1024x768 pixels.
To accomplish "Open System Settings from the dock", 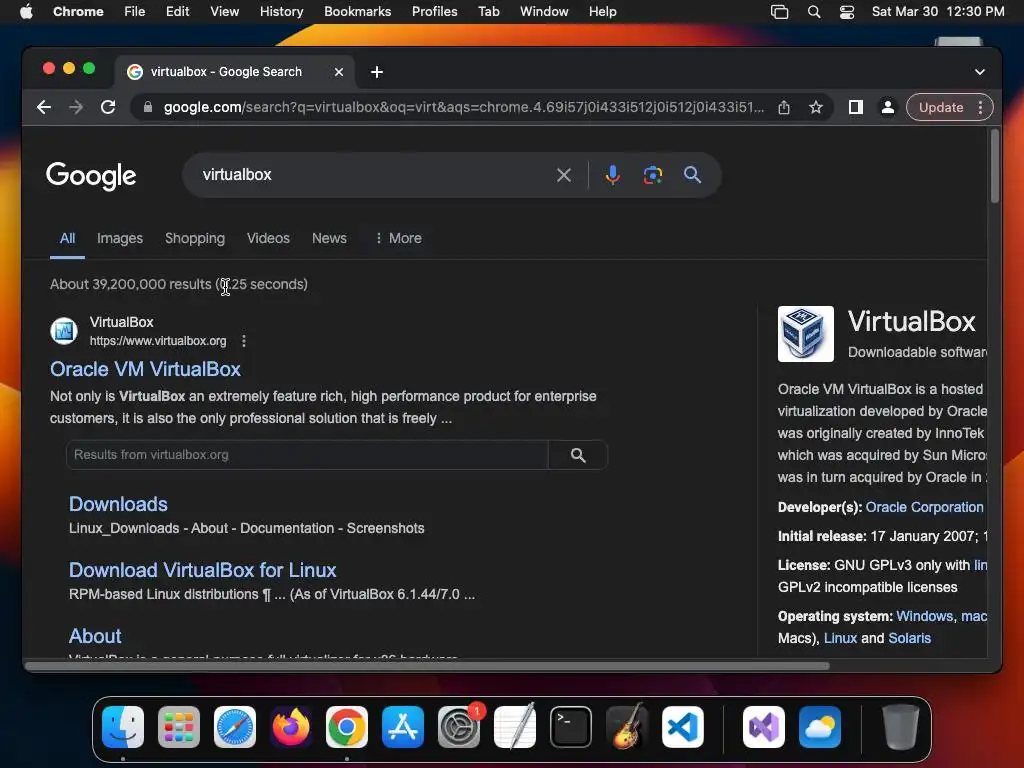I will 458,727.
